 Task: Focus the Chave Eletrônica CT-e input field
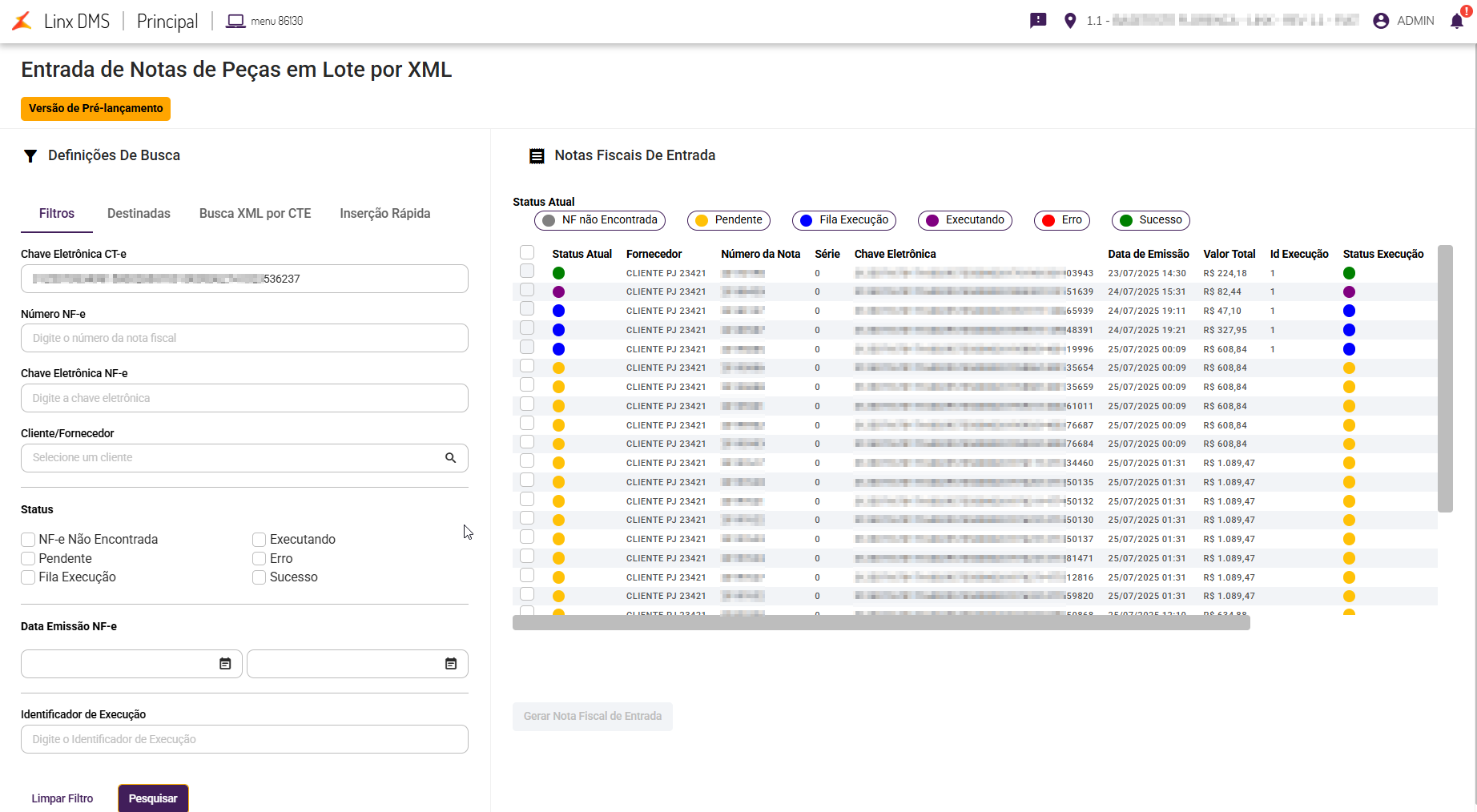click(x=244, y=279)
